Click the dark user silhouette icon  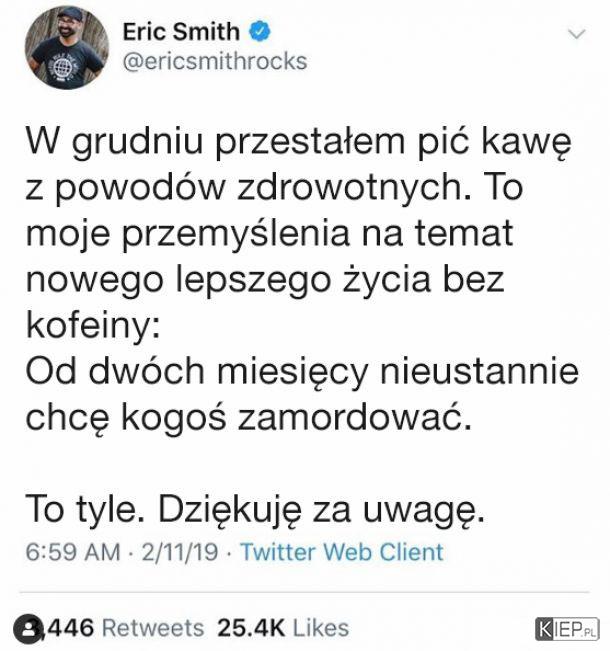pyautogui.click(x=28, y=629)
